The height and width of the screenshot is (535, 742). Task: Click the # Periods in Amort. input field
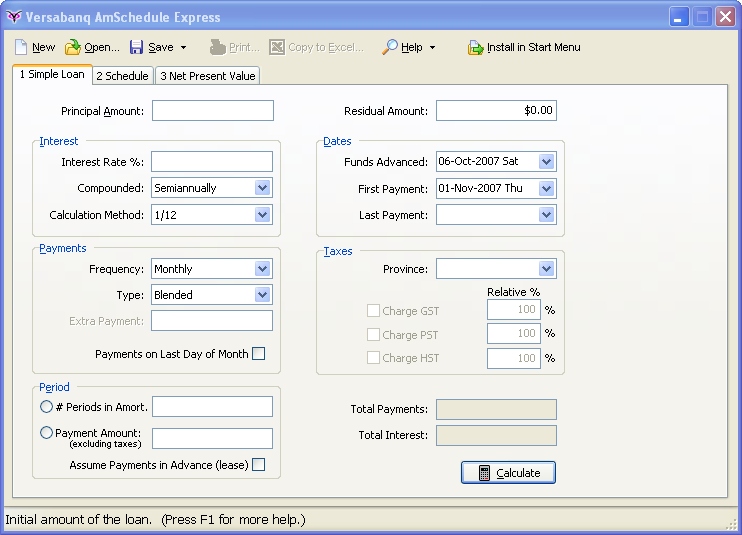[x=212, y=407]
